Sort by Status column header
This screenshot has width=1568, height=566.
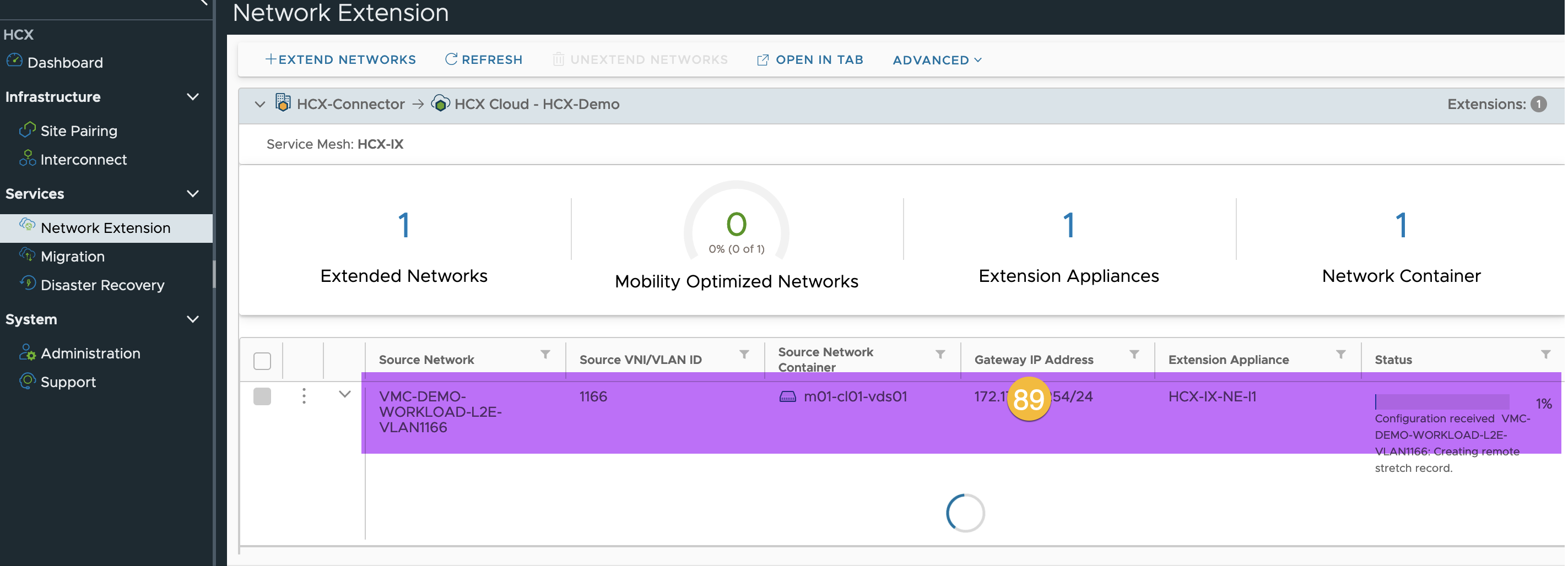1393,360
